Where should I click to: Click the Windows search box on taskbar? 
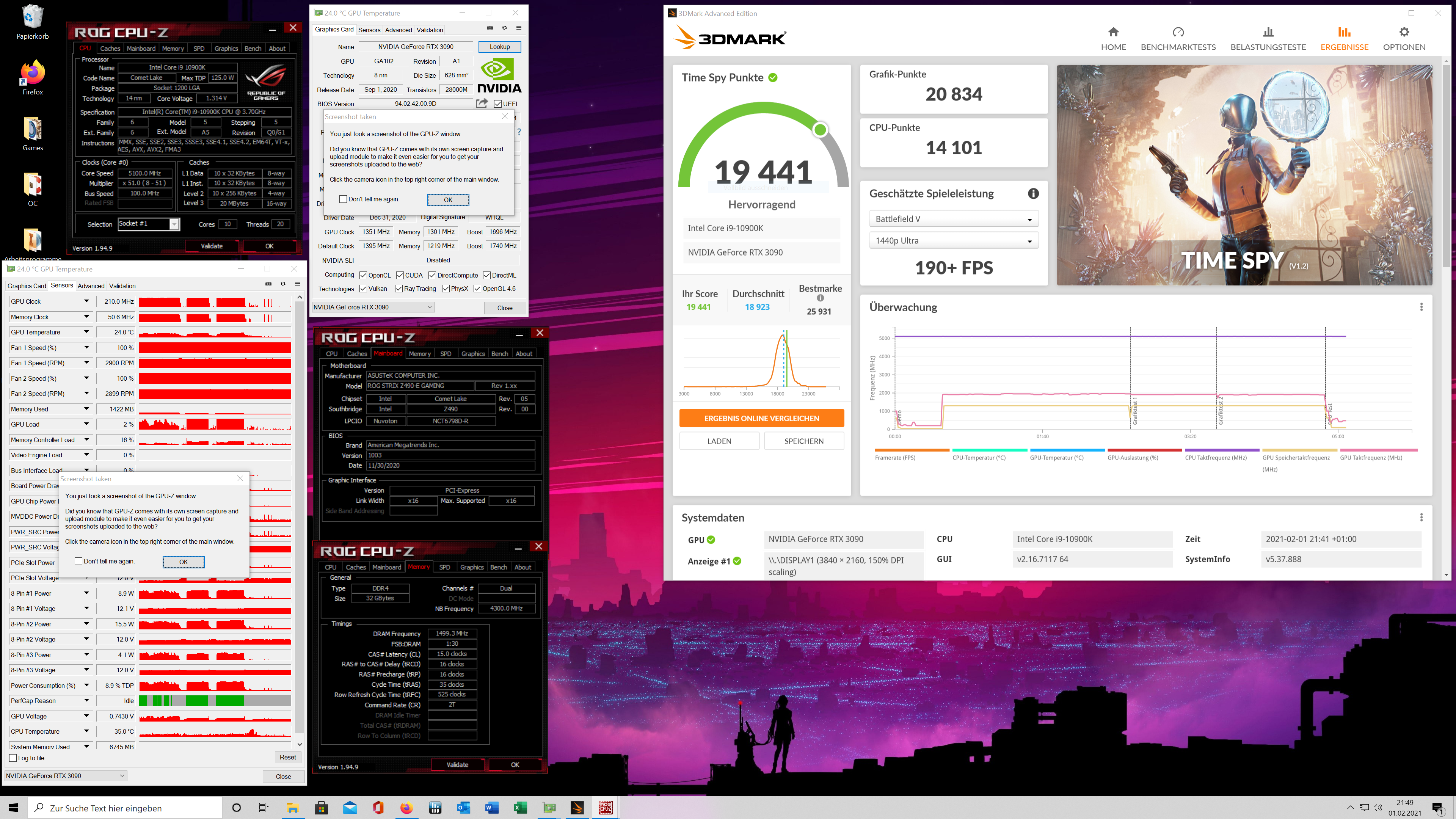coord(125,808)
